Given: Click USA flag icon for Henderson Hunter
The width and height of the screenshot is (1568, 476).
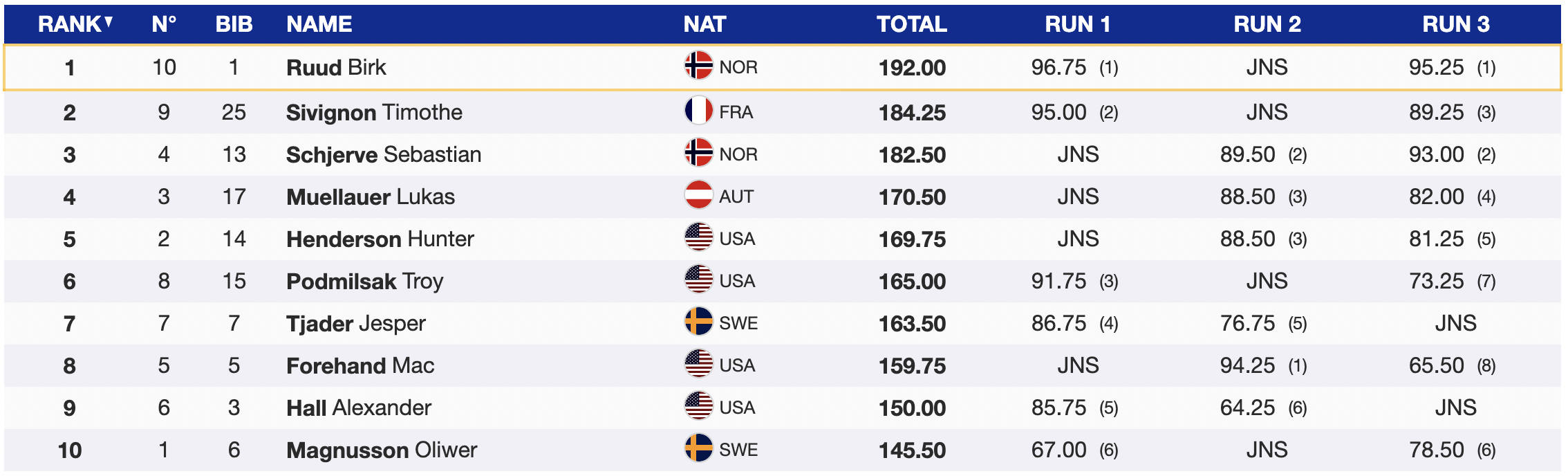Looking at the screenshot, I should tap(698, 238).
